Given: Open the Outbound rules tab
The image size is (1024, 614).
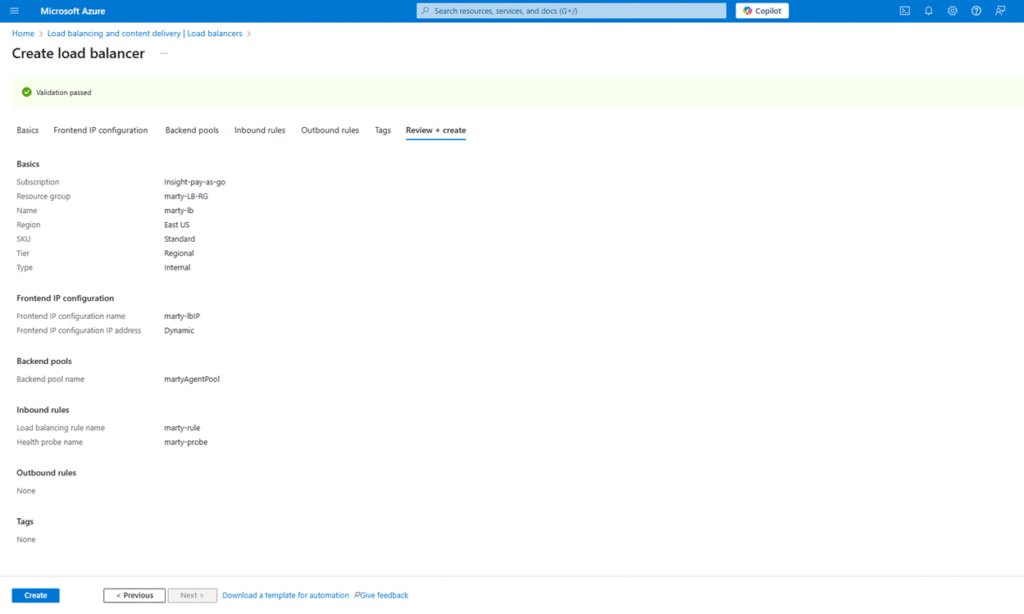Looking at the screenshot, I should [x=330, y=130].
